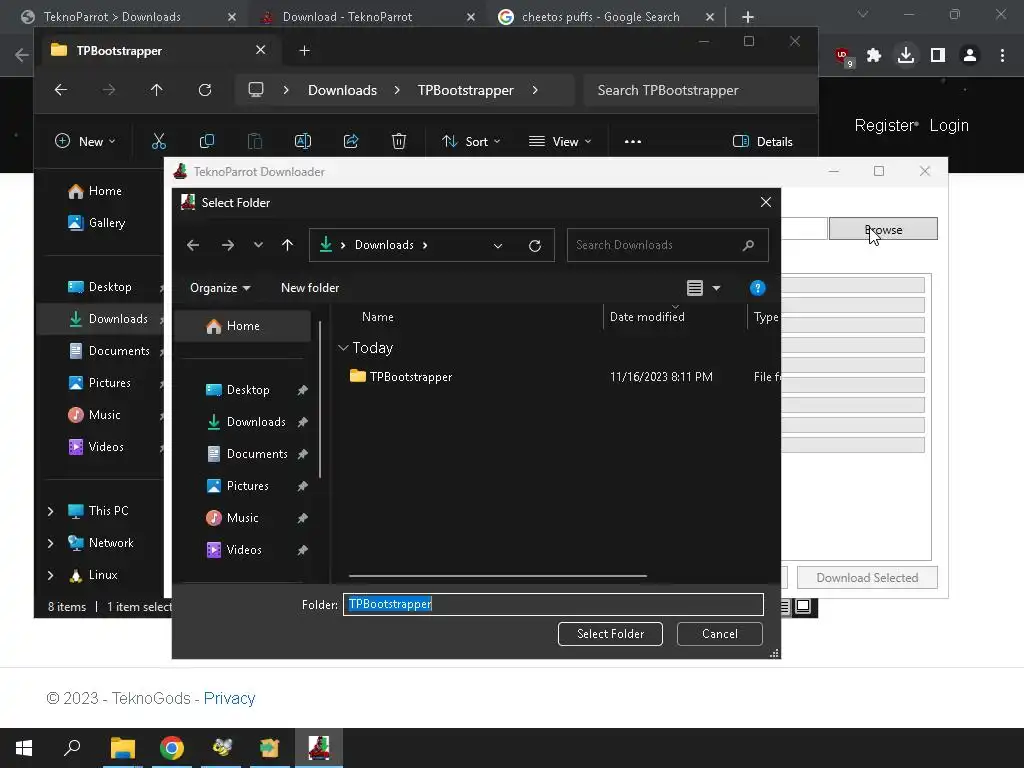The image size is (1024, 768).
Task: Open view options arrow in dialog
Action: coord(716,288)
